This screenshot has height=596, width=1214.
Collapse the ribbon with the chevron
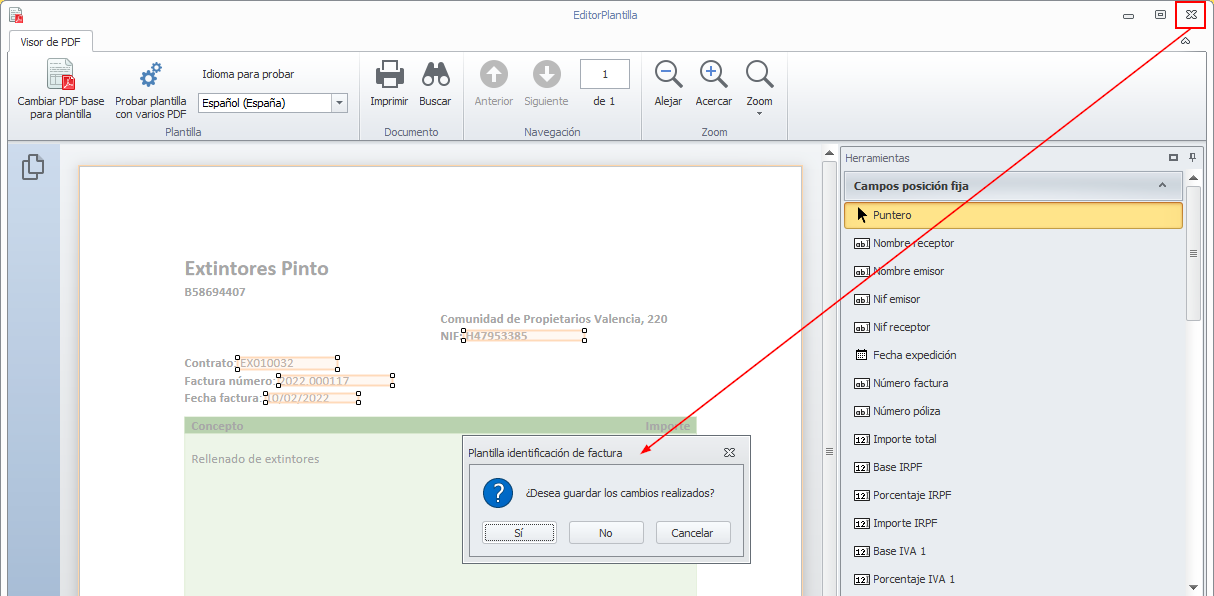(x=1185, y=41)
